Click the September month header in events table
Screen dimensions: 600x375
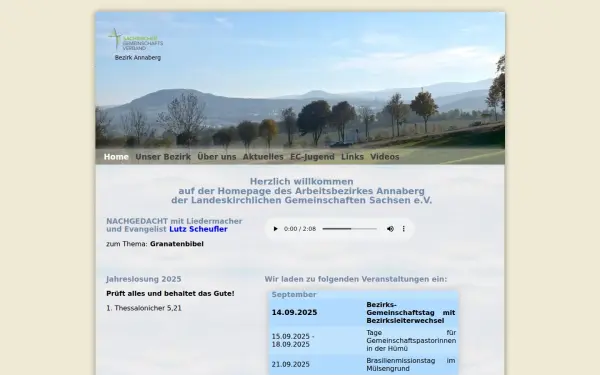point(294,295)
